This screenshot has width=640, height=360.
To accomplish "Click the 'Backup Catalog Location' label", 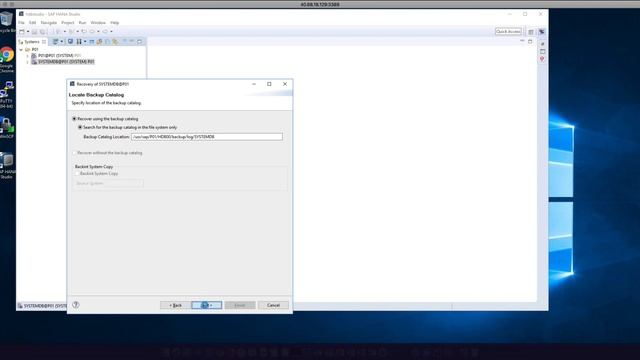I will pos(106,137).
